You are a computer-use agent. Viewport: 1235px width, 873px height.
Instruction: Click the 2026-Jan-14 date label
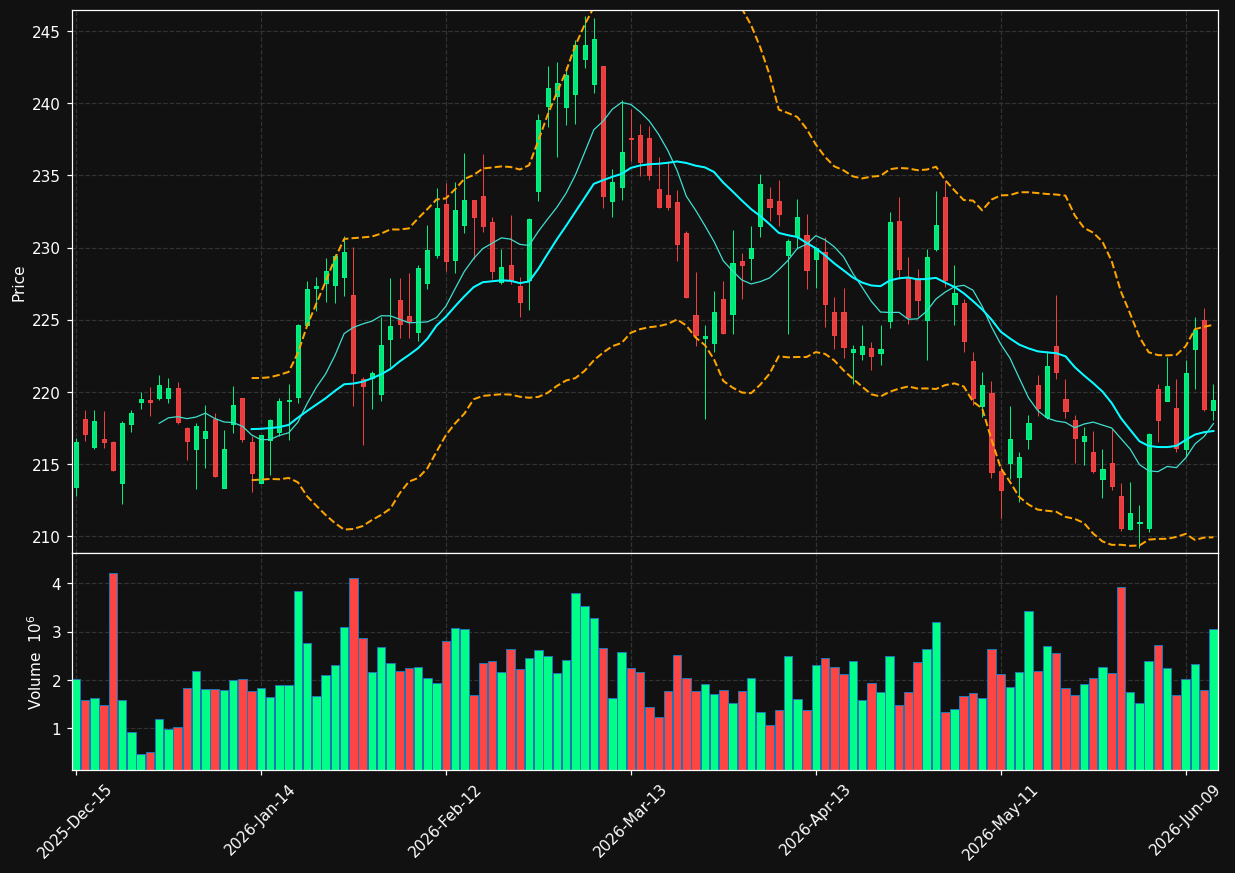[x=260, y=820]
